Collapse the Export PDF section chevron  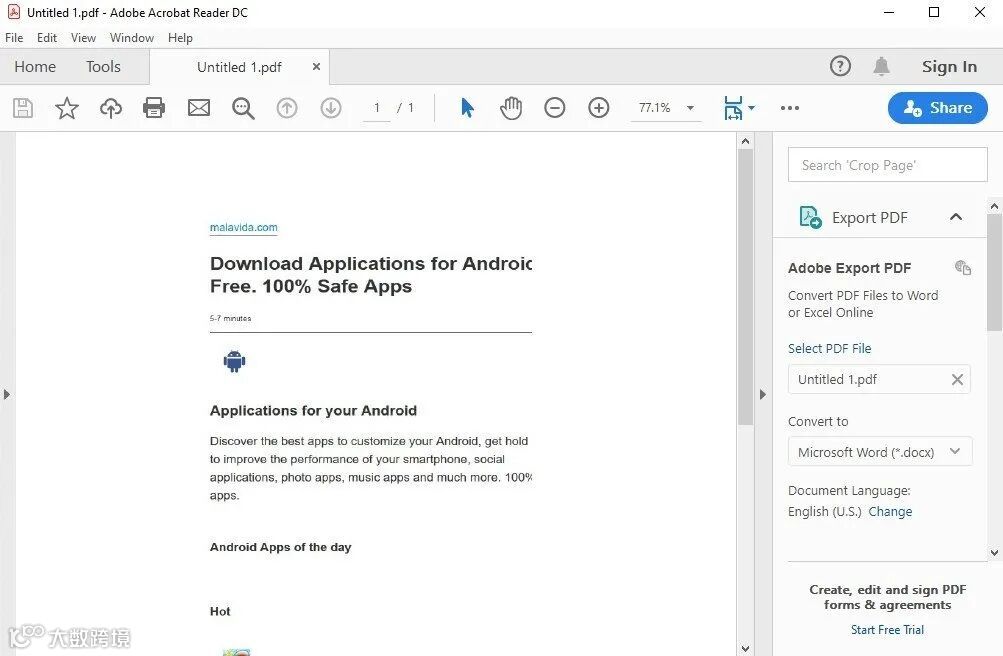pos(956,217)
